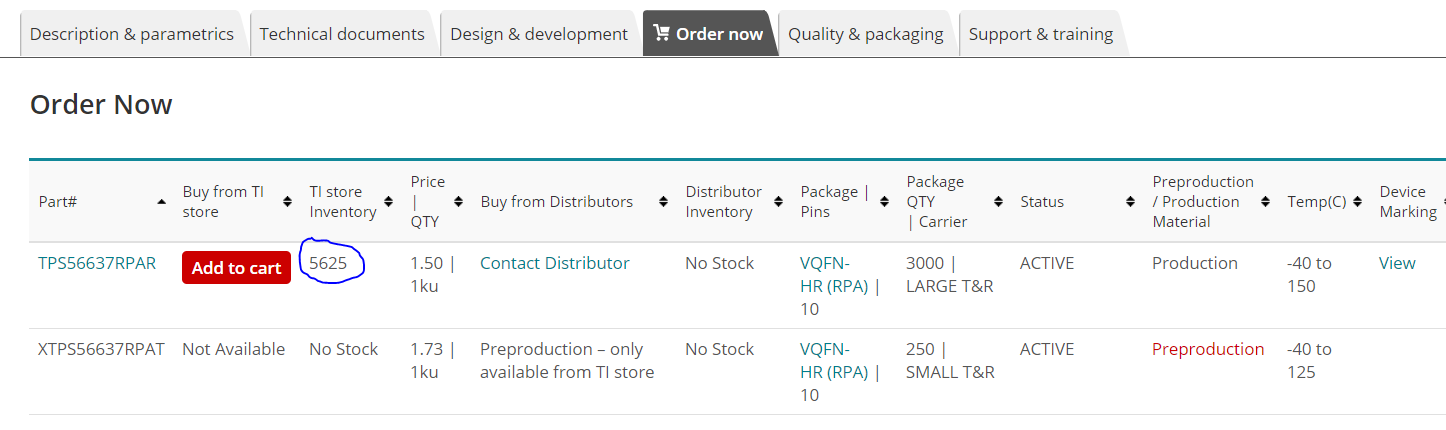1446x430 pixels.
Task: Sort by Buy from Distributors arrows
Action: tap(663, 202)
